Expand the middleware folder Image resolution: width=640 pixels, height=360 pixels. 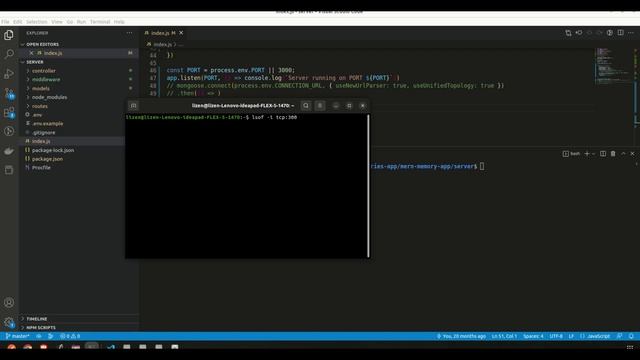coord(46,80)
